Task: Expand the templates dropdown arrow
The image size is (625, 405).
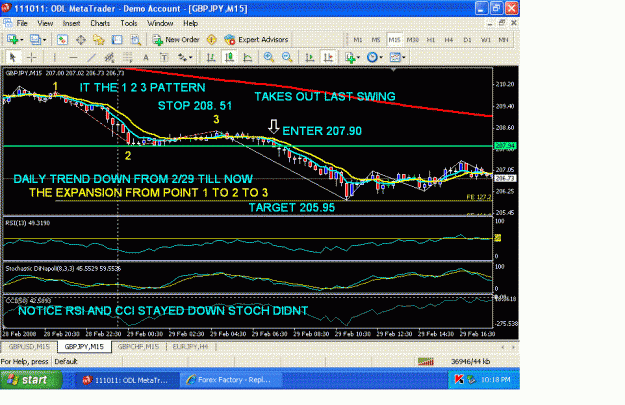Action: 404,57
